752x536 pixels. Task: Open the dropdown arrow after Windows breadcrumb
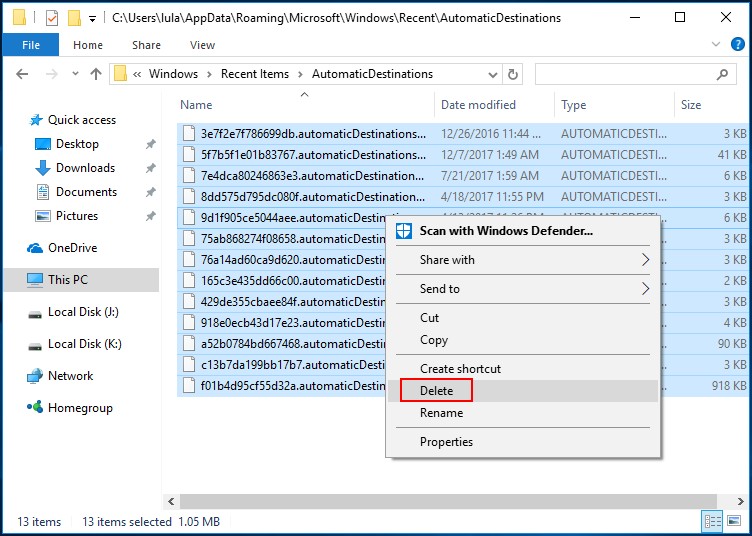(x=210, y=74)
